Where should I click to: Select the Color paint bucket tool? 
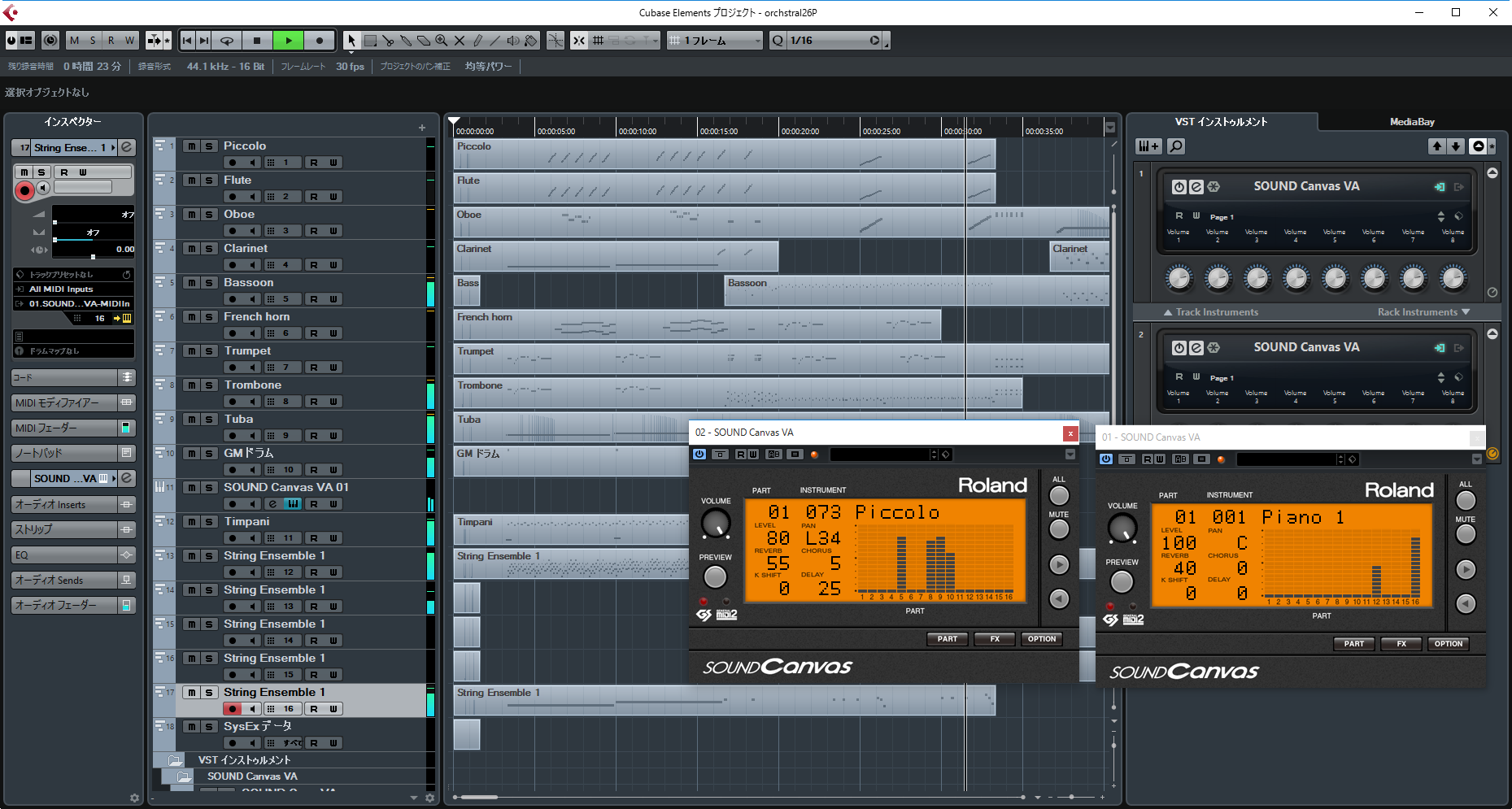(531, 41)
